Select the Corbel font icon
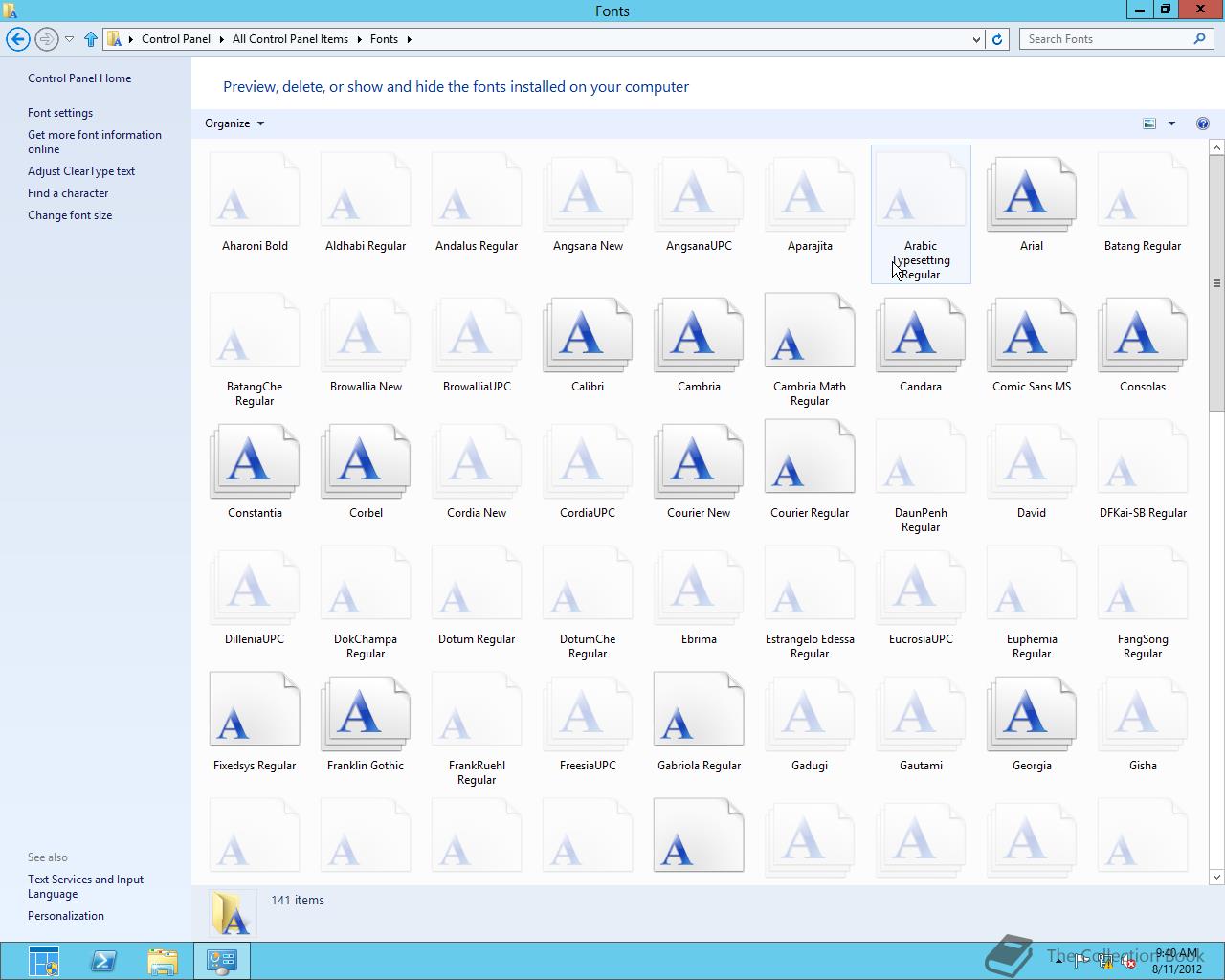The width and height of the screenshot is (1225, 980). click(x=366, y=458)
